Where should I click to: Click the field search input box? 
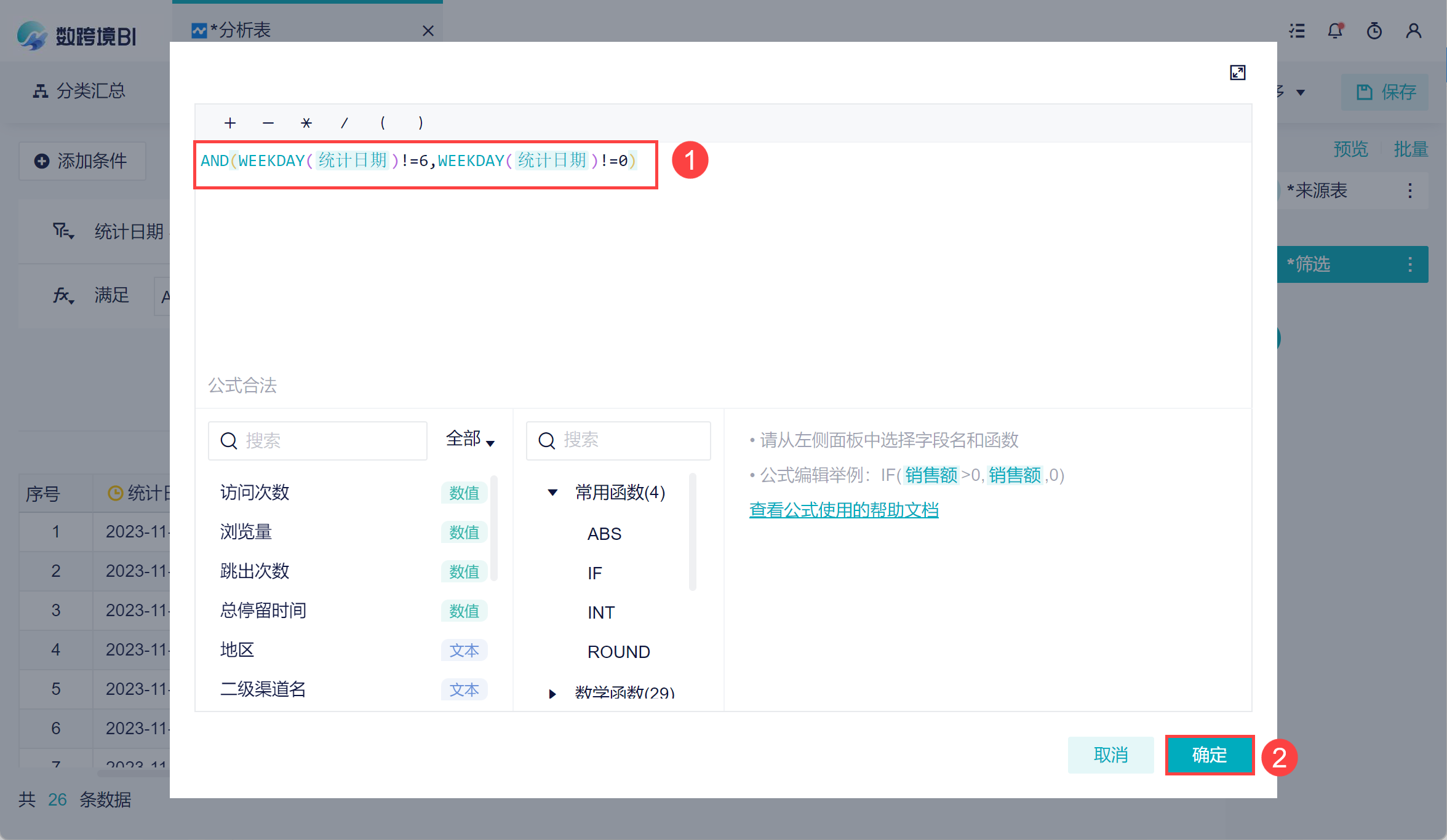[326, 440]
